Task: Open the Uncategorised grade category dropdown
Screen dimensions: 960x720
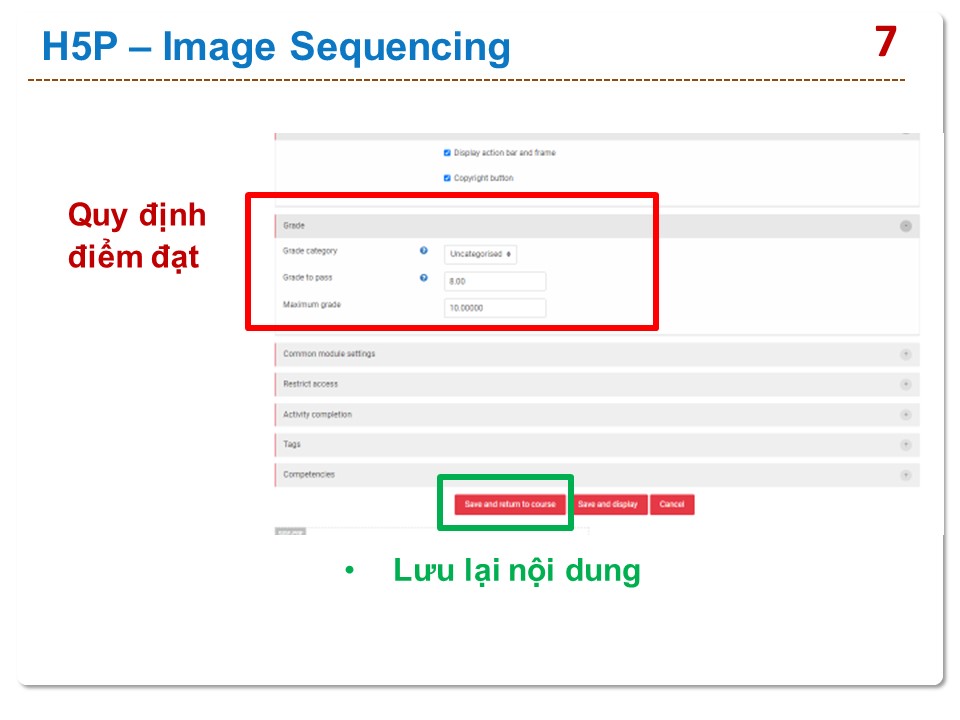Action: point(481,254)
